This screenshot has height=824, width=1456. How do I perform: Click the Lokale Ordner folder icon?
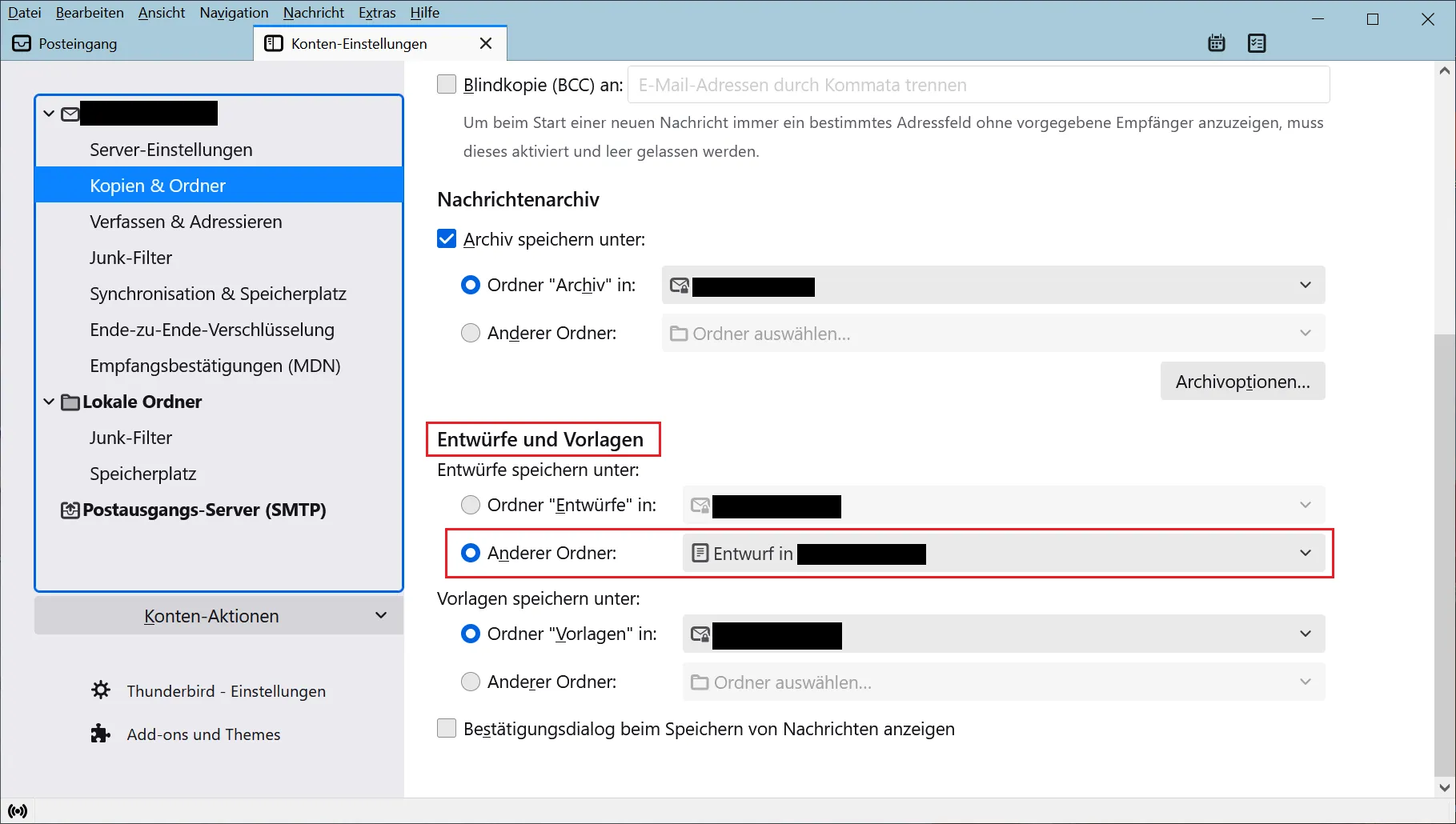tap(70, 402)
